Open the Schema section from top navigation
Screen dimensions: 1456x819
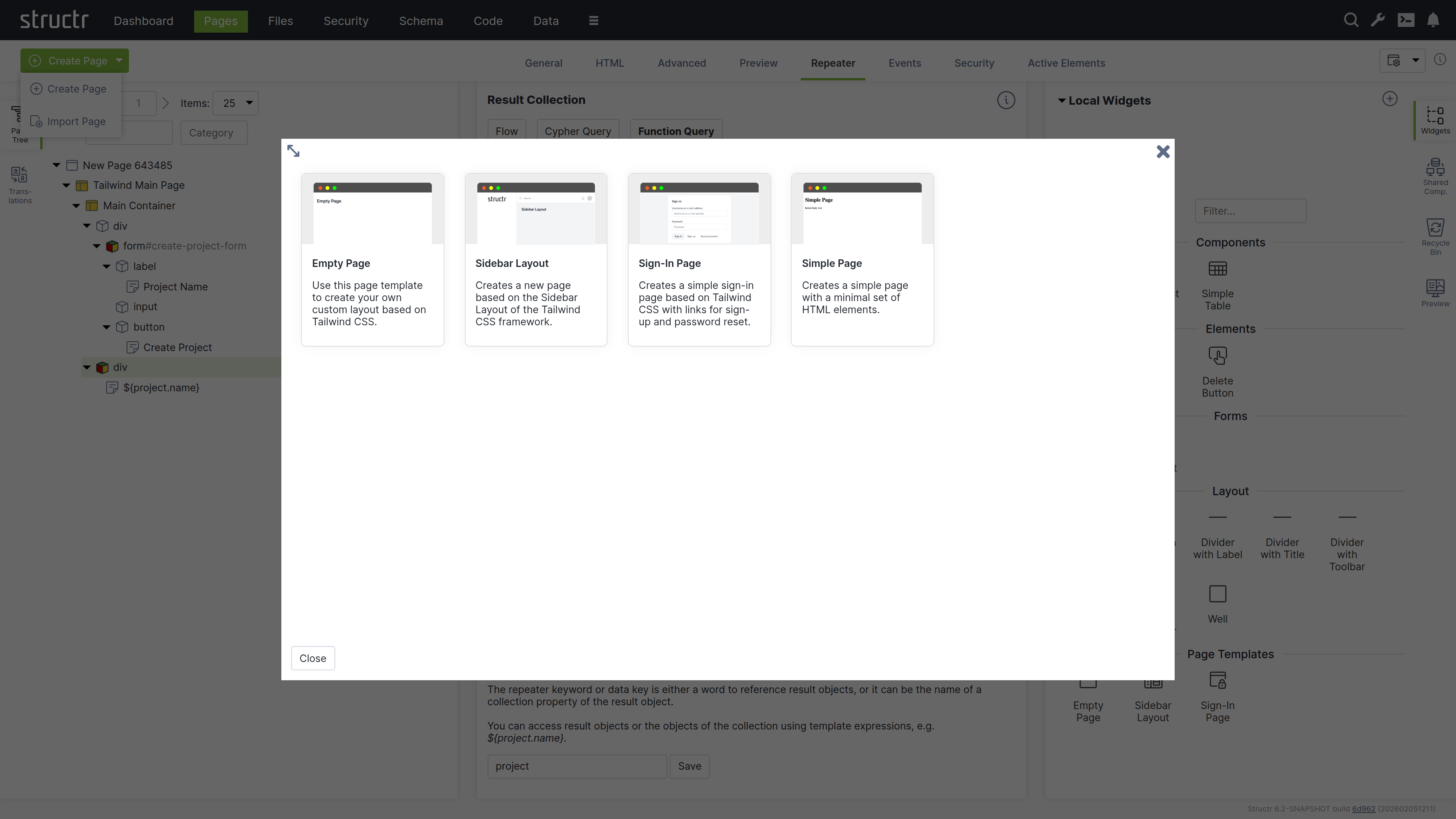(420, 21)
